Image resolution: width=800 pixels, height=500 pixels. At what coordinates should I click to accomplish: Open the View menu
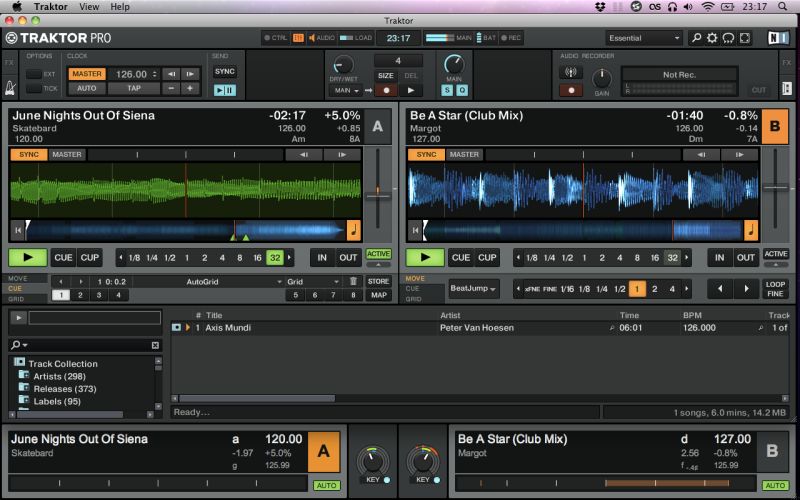coord(89,7)
